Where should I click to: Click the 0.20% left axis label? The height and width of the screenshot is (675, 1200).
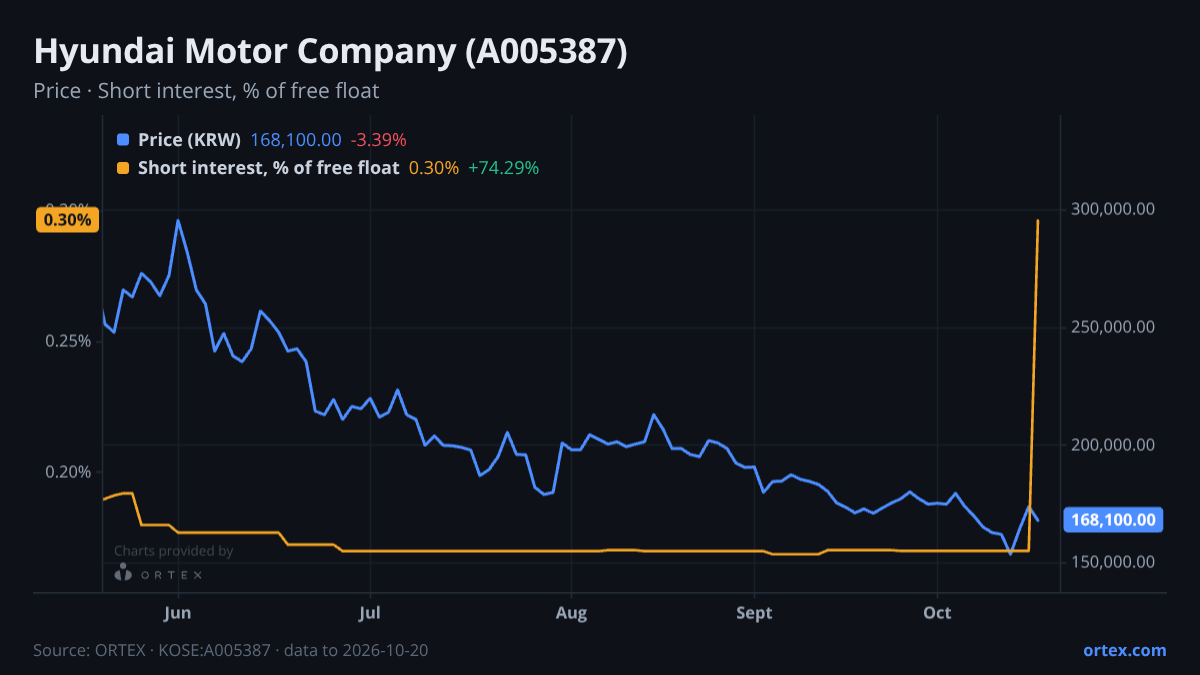coord(68,472)
